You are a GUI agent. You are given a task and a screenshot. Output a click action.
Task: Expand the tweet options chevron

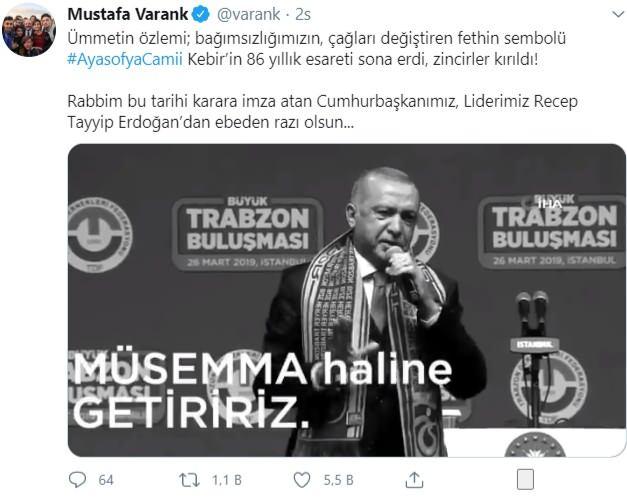618,15
